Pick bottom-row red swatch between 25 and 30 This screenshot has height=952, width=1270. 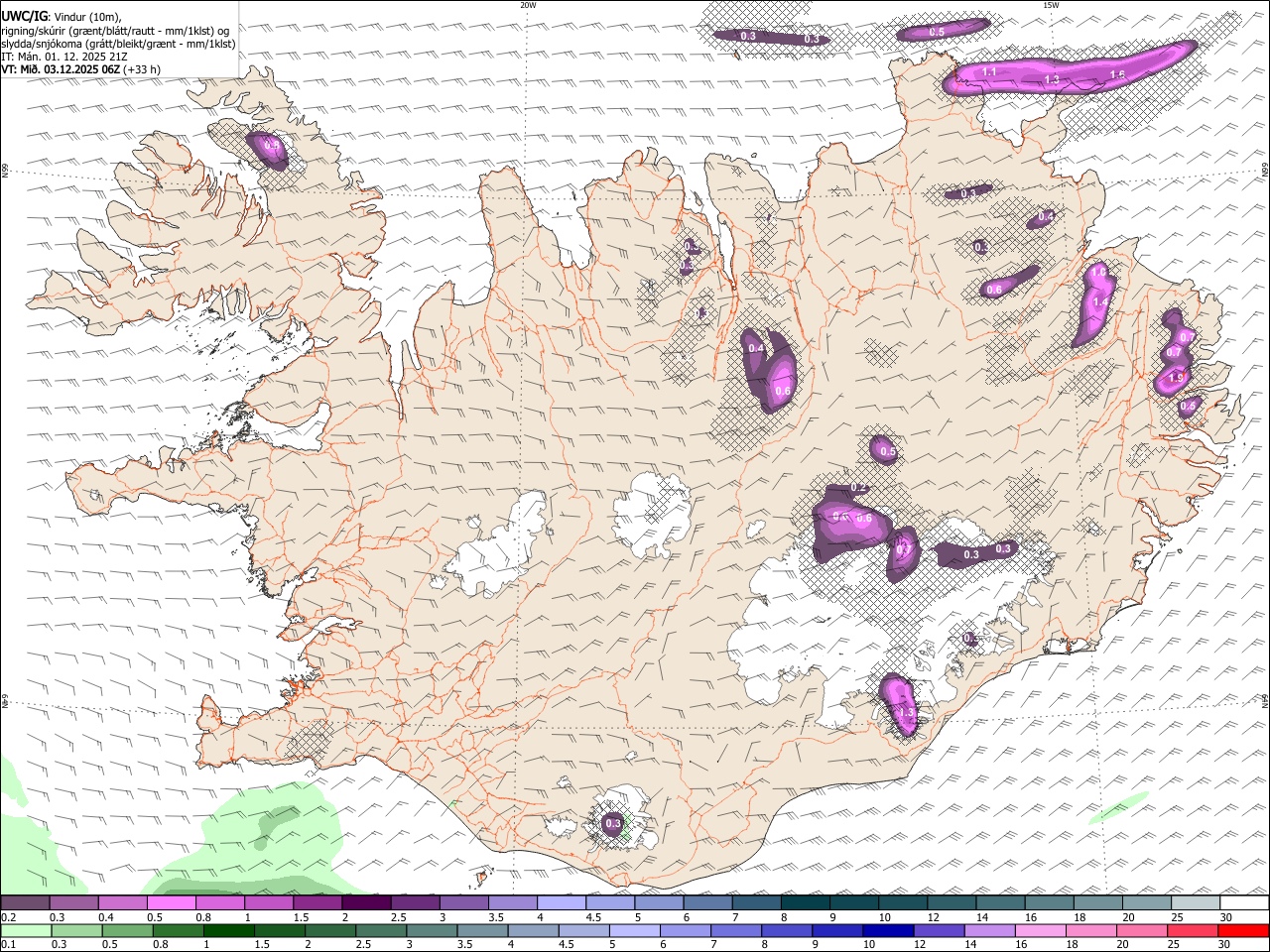click(x=1194, y=930)
